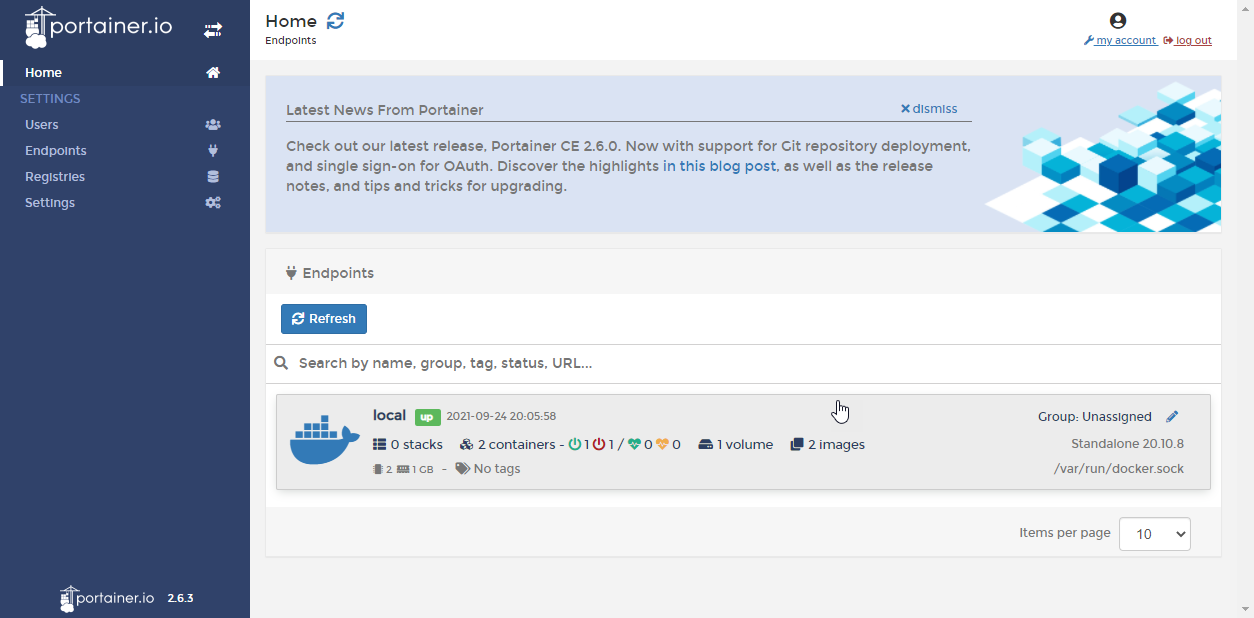This screenshot has height=618, width=1254.
Task: Click the '0 stacks' count text
Action: [x=417, y=444]
